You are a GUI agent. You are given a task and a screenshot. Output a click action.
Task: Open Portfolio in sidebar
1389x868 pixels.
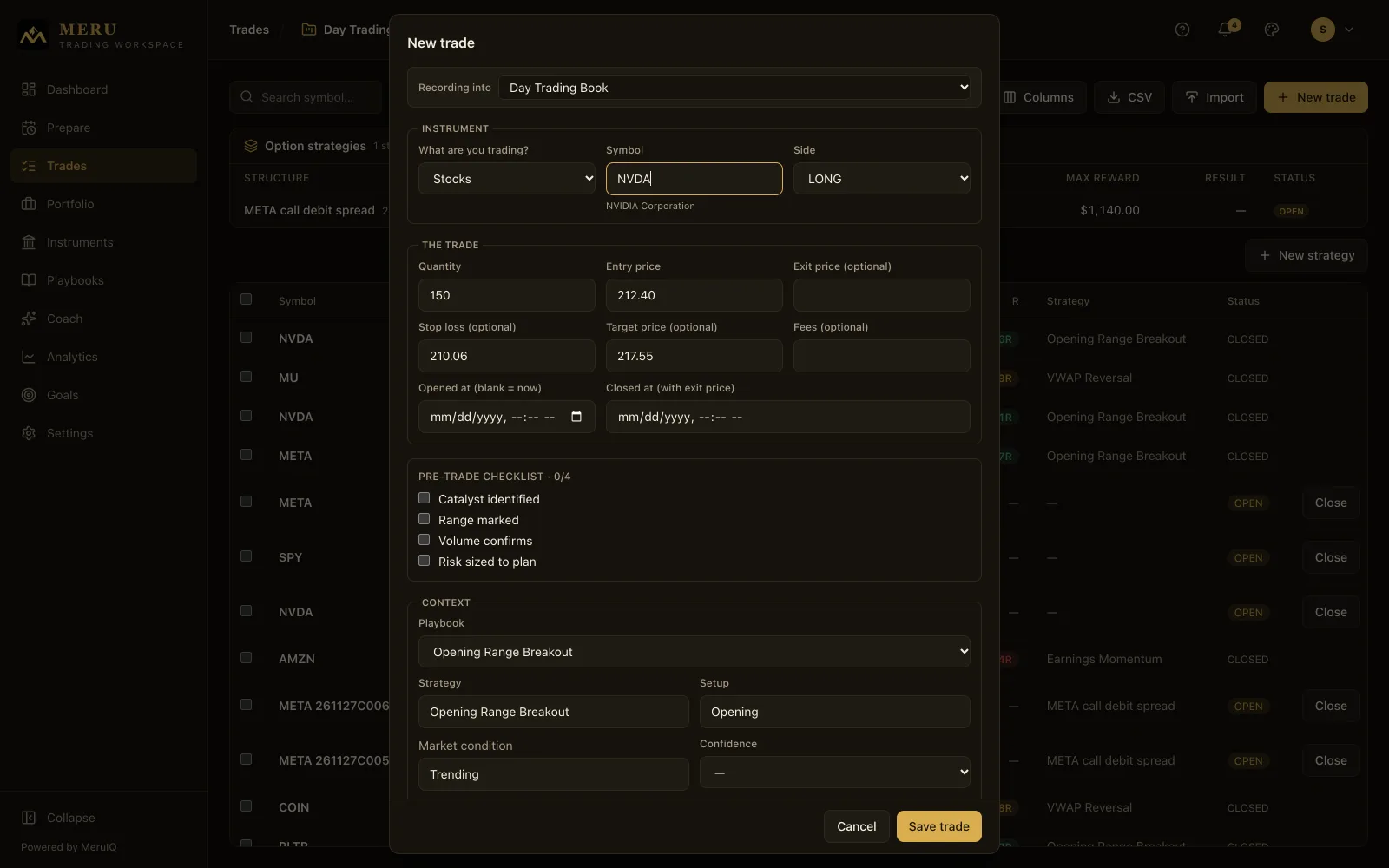pos(103,204)
